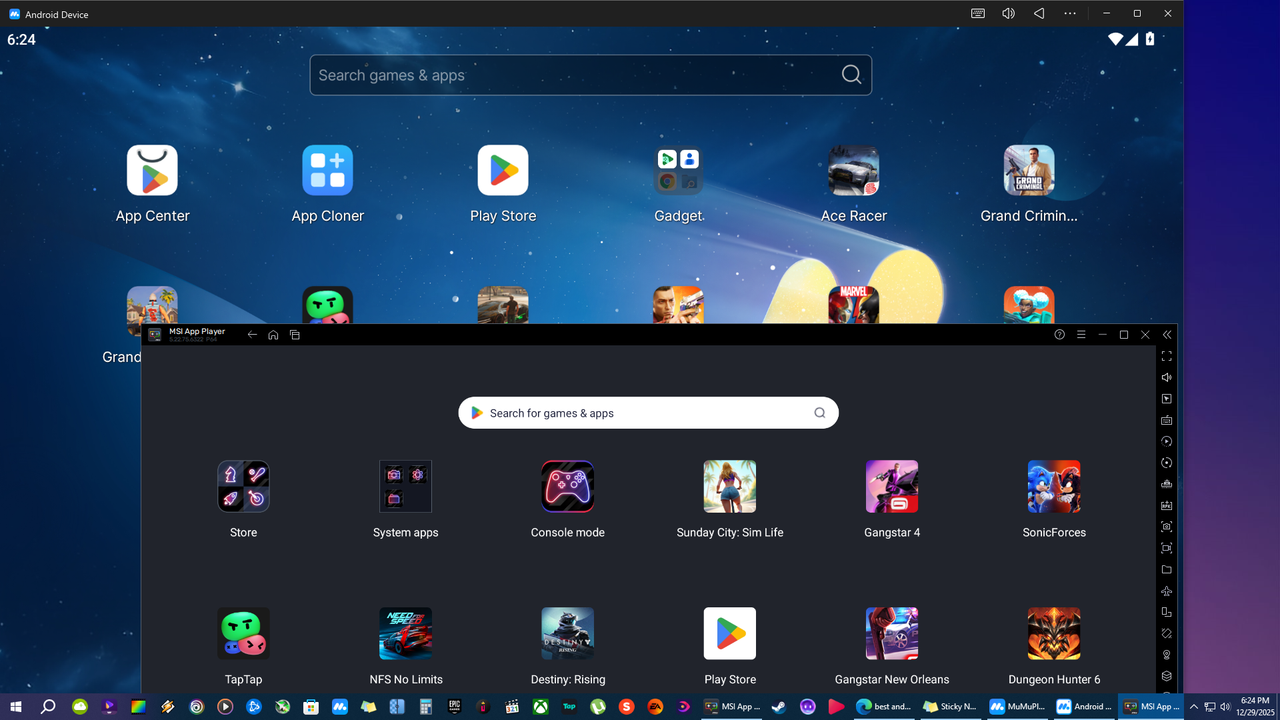Viewport: 1280px width, 720px height.
Task: Open the keyboard icon in Android Device title bar
Action: 978,14
